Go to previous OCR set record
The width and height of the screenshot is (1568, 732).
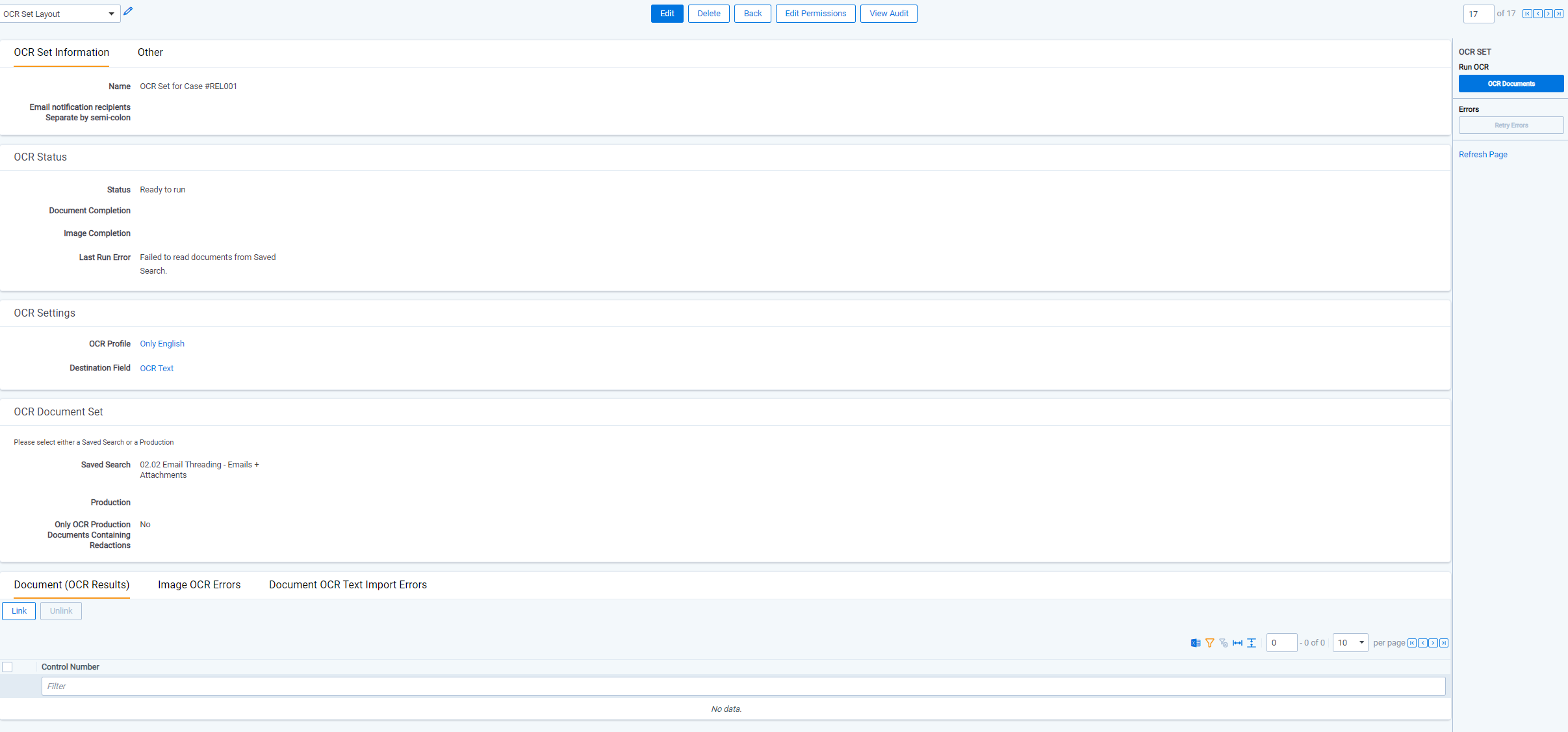pos(1537,14)
